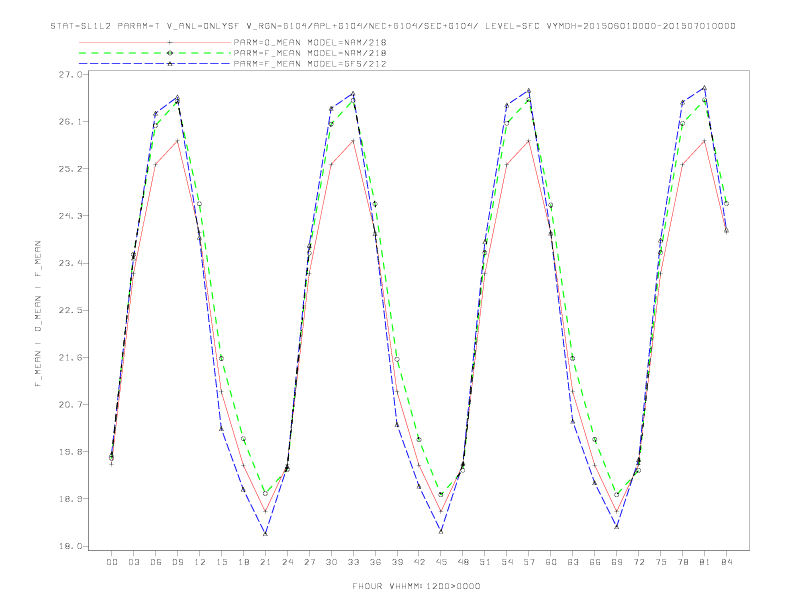
Task: Click x-axis tick label 33
Action: pyautogui.click(x=353, y=562)
